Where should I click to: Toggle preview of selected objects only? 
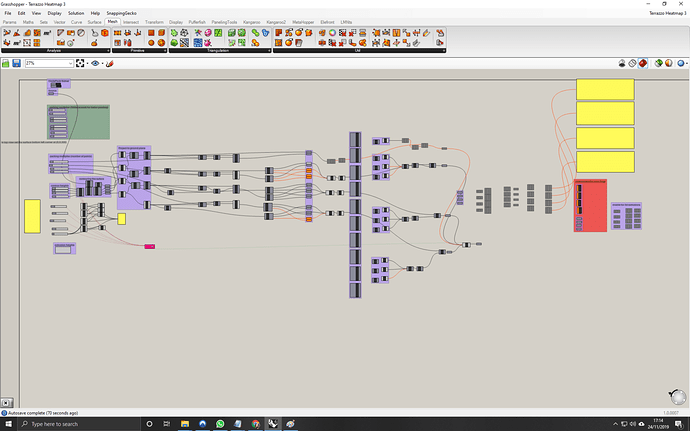(x=658, y=63)
